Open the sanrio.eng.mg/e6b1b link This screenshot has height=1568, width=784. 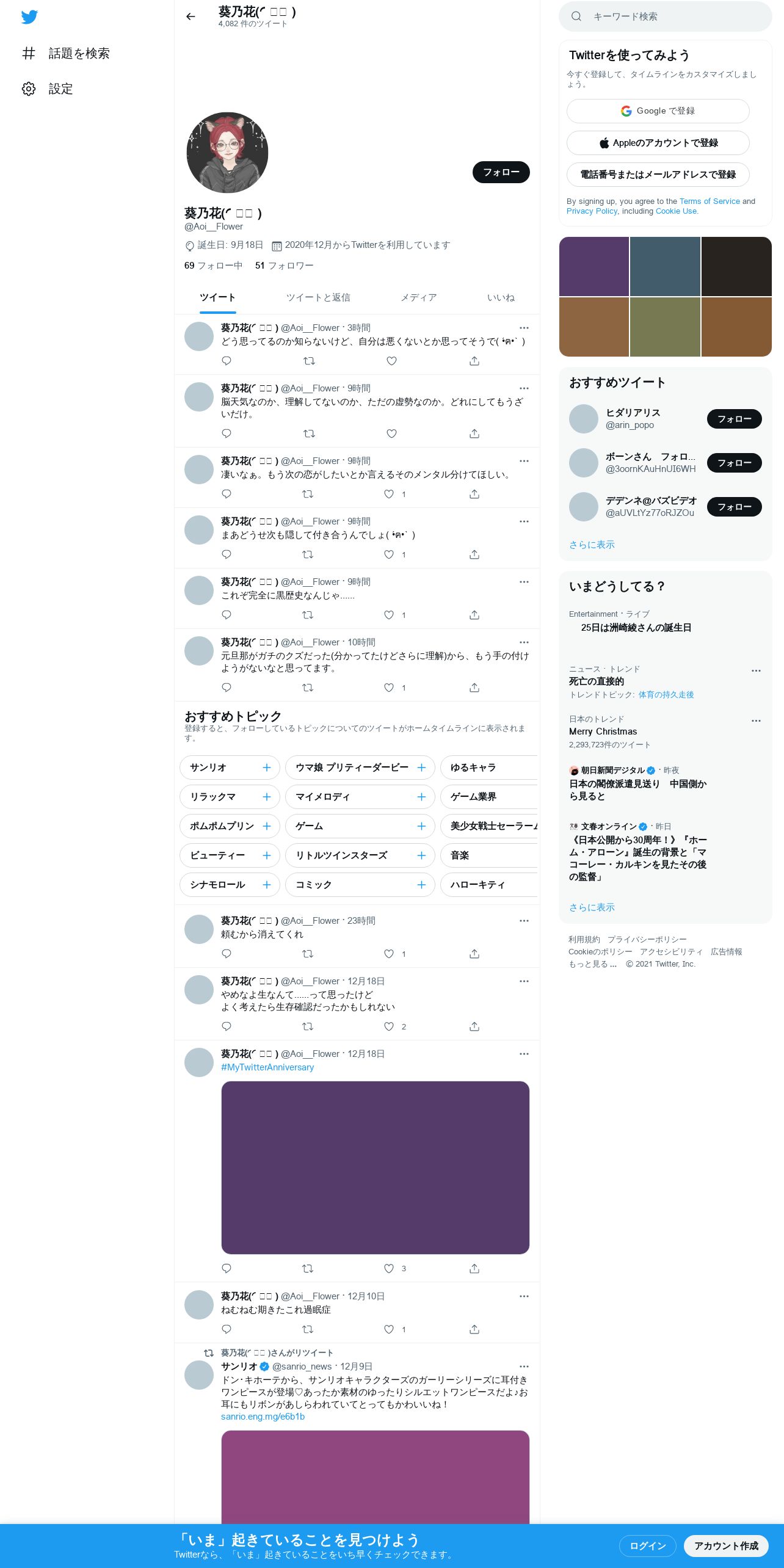coord(263,1417)
